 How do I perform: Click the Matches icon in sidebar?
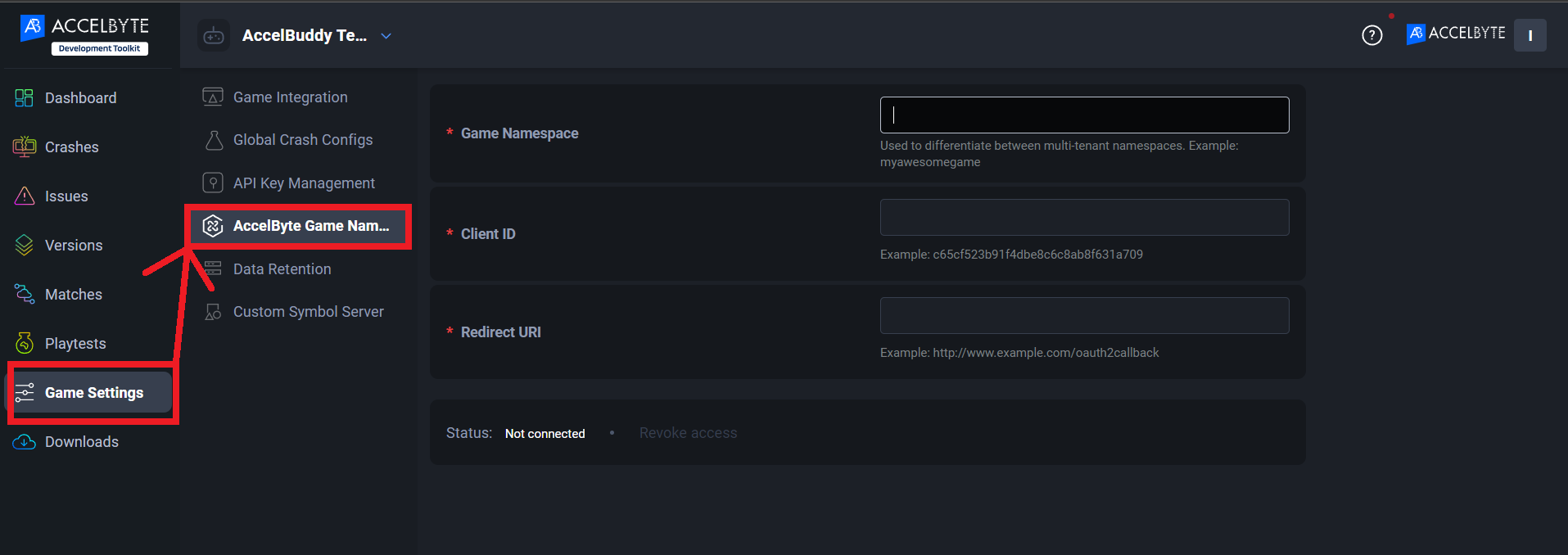[25, 294]
